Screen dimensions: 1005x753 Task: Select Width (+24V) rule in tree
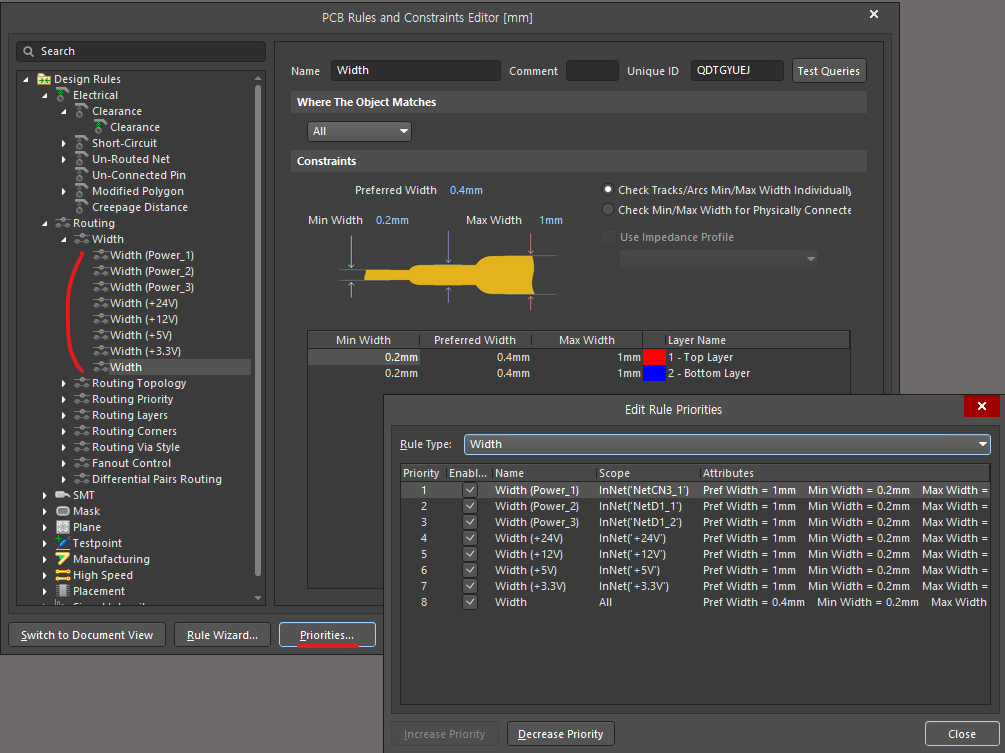[x=144, y=303]
